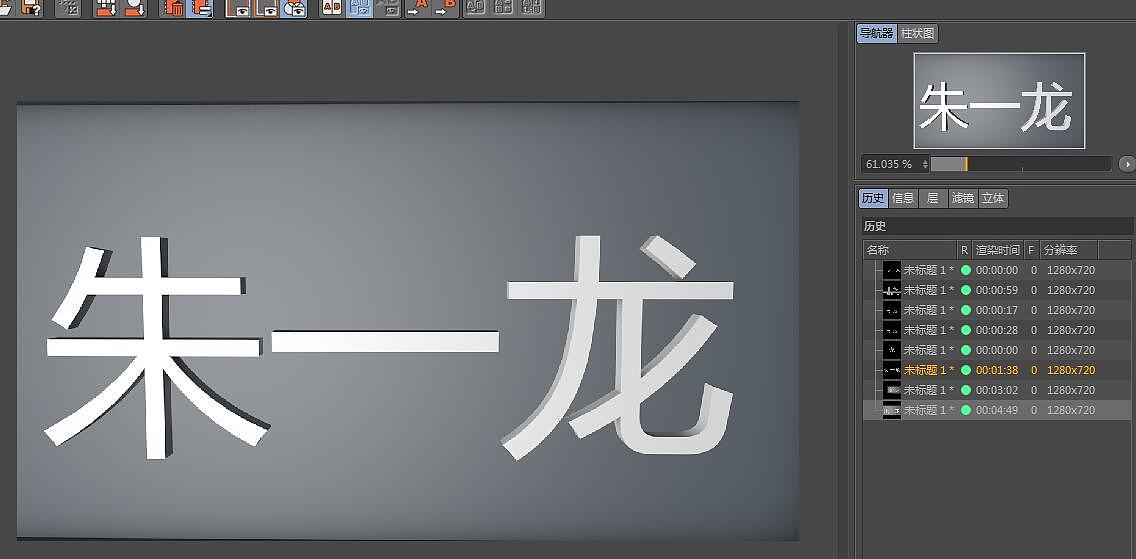
Task: Click the 1280x720 resolution in the 00:00:17 row
Action: point(1071,310)
